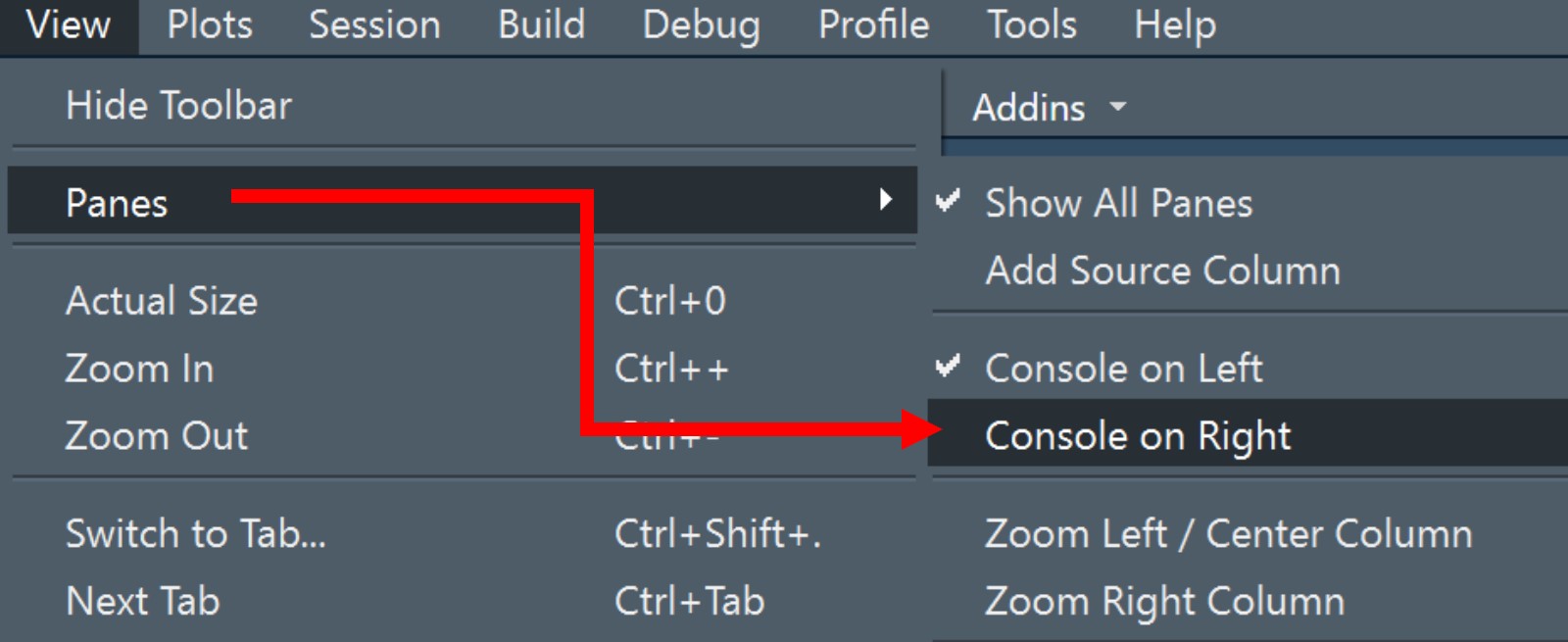Expand the Panes submenu arrow
The image size is (1568, 642).
[887, 202]
